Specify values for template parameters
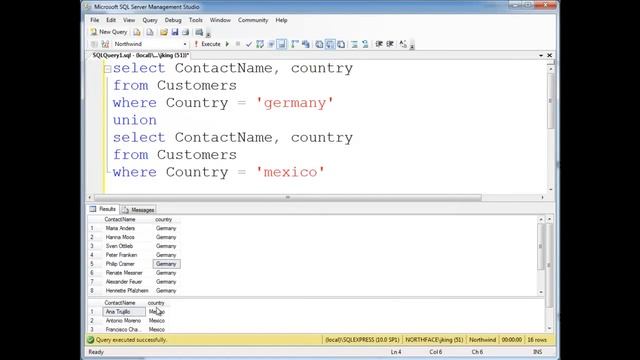The width and height of the screenshot is (640, 360). (x=403, y=44)
